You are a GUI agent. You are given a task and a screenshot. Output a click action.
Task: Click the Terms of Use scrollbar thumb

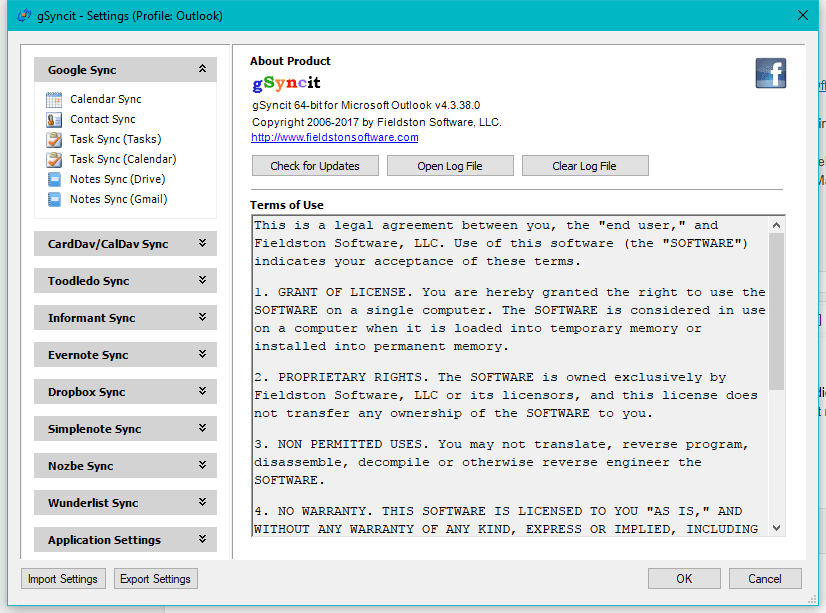tap(776, 311)
